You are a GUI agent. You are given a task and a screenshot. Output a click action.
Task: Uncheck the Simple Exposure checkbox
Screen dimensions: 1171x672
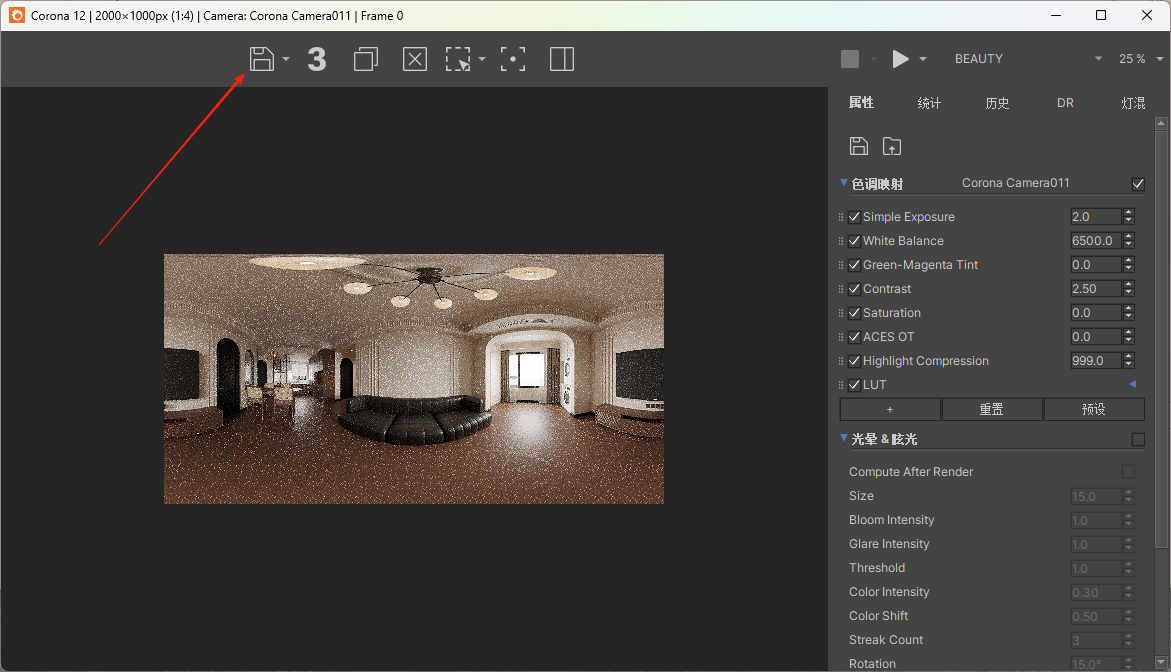coord(854,217)
